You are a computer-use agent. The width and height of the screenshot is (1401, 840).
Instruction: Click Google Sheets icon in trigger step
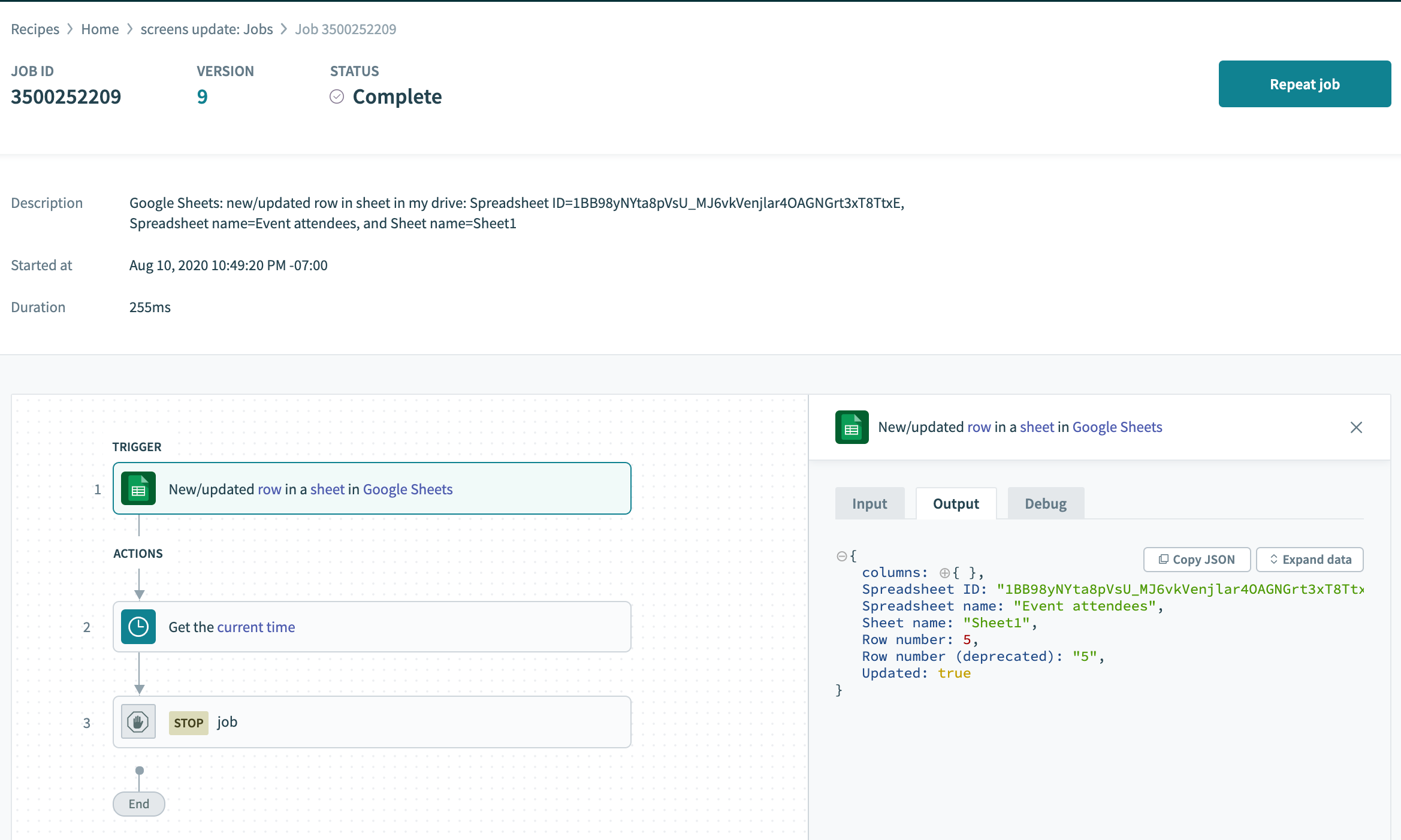(138, 489)
